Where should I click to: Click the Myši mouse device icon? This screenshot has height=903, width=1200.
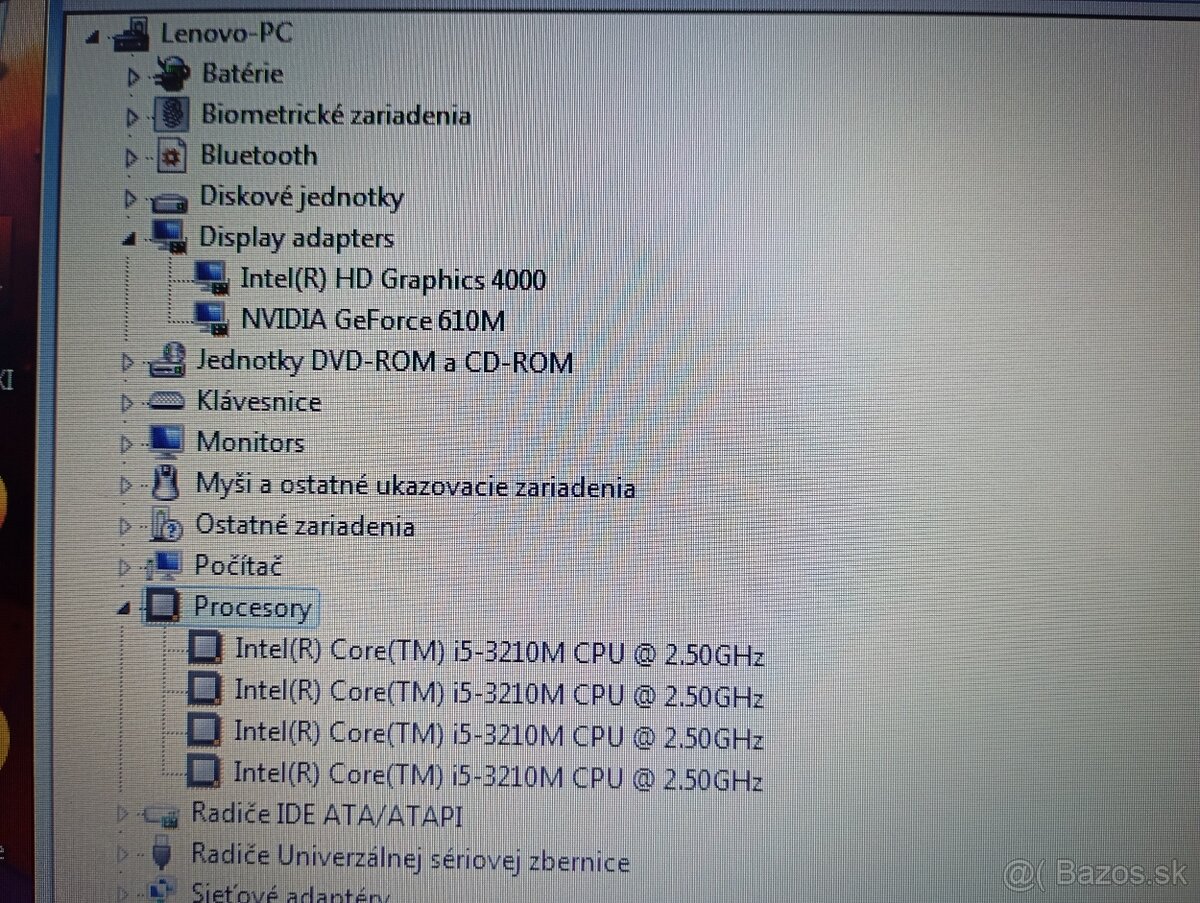(x=167, y=484)
